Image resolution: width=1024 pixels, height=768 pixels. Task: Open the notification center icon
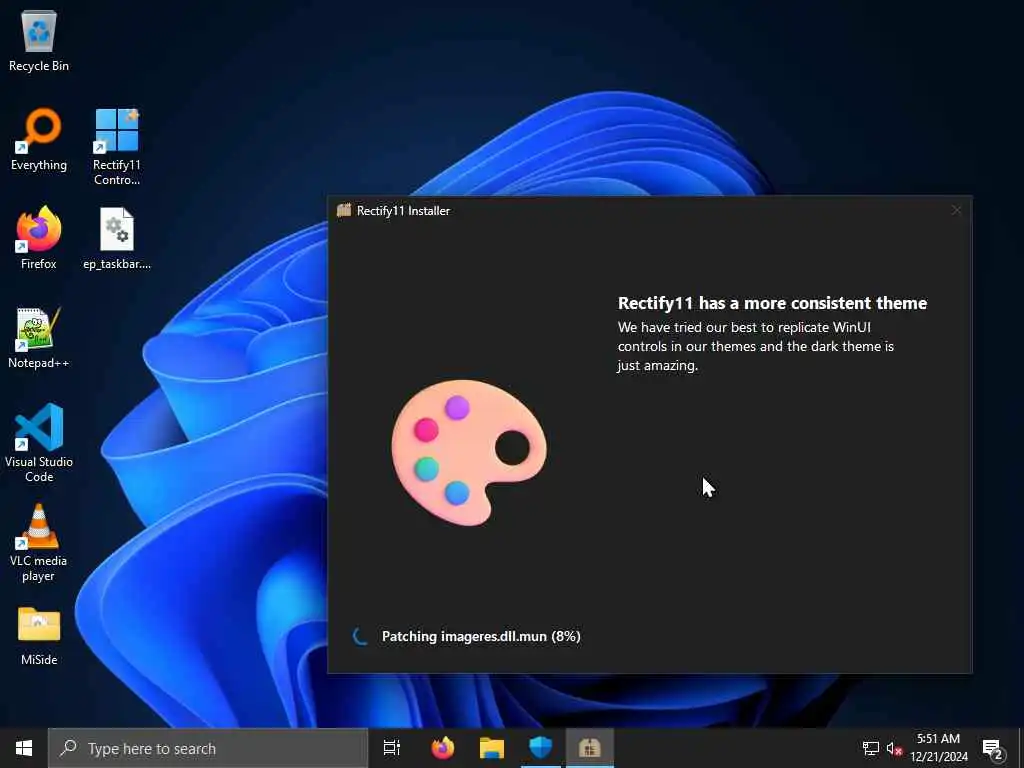pos(993,748)
